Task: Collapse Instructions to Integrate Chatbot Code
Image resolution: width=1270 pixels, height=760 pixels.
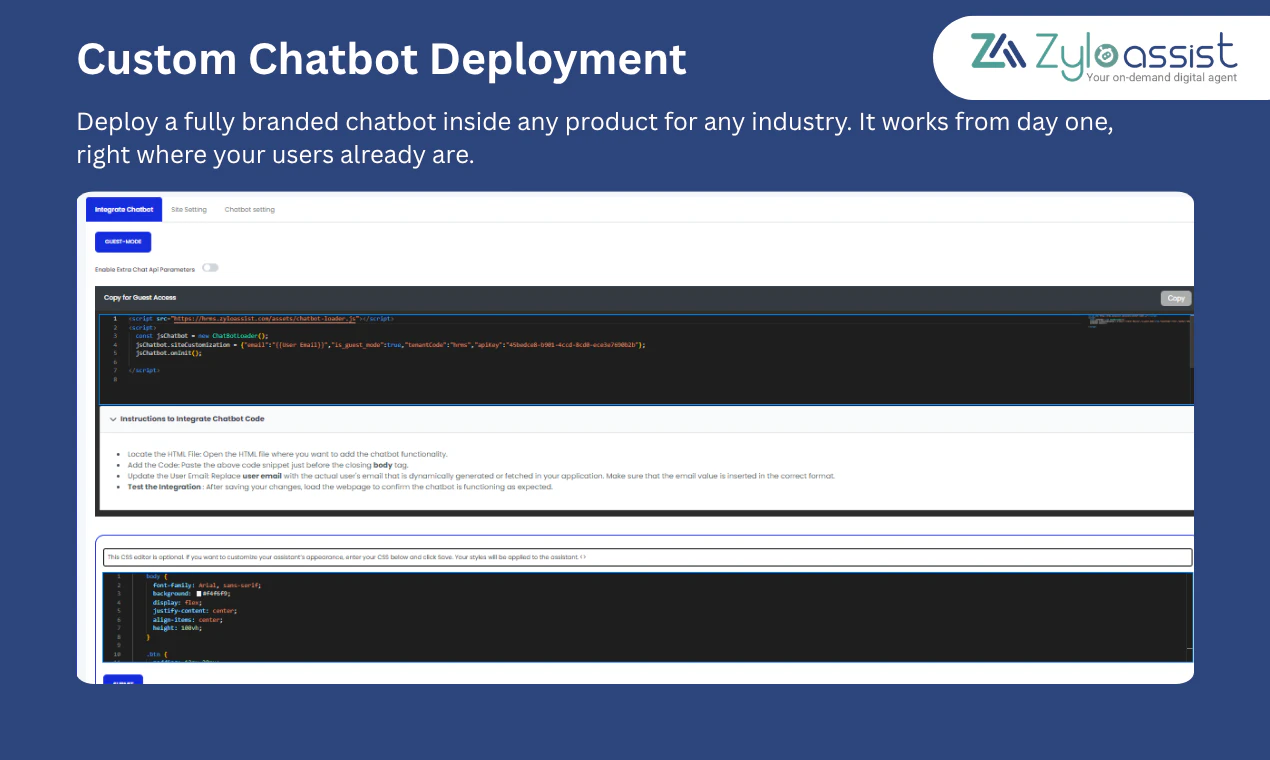Action: [113, 419]
